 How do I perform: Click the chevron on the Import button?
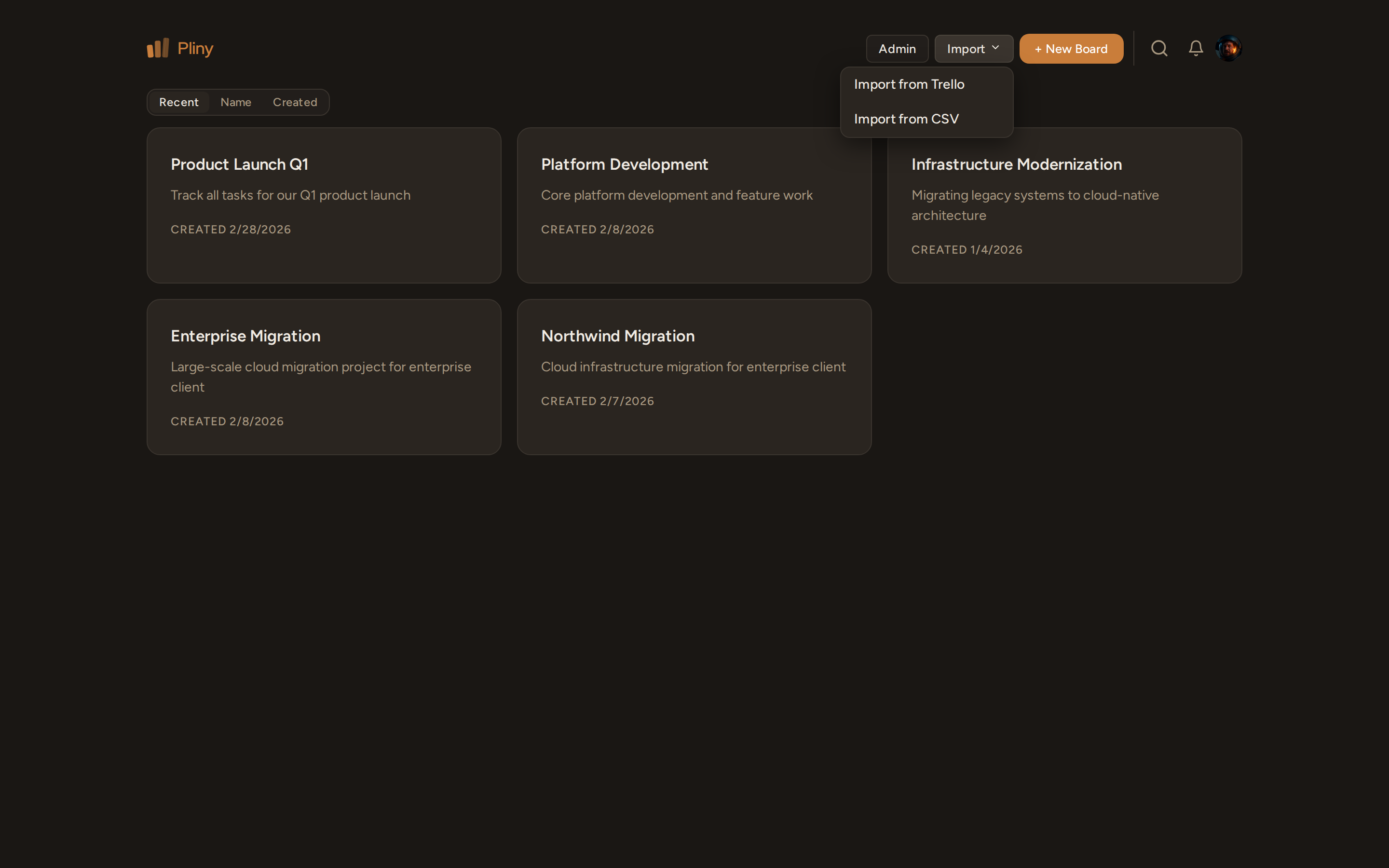(x=995, y=48)
